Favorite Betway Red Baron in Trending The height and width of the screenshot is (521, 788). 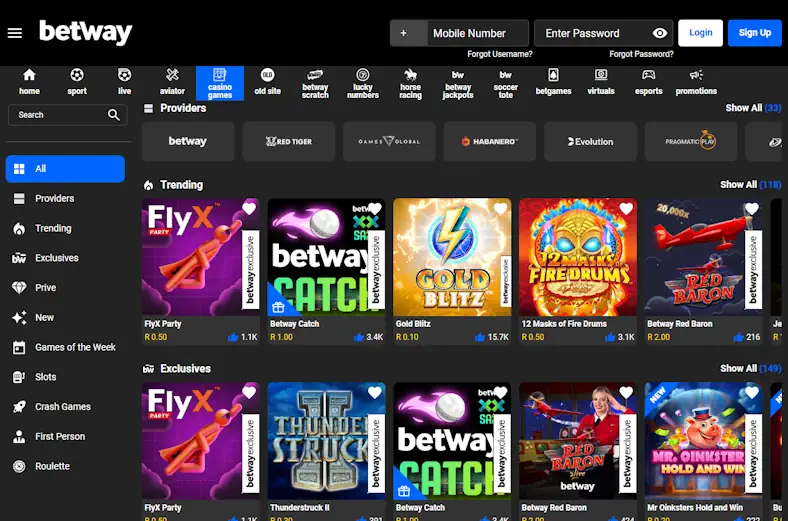pyautogui.click(x=752, y=209)
